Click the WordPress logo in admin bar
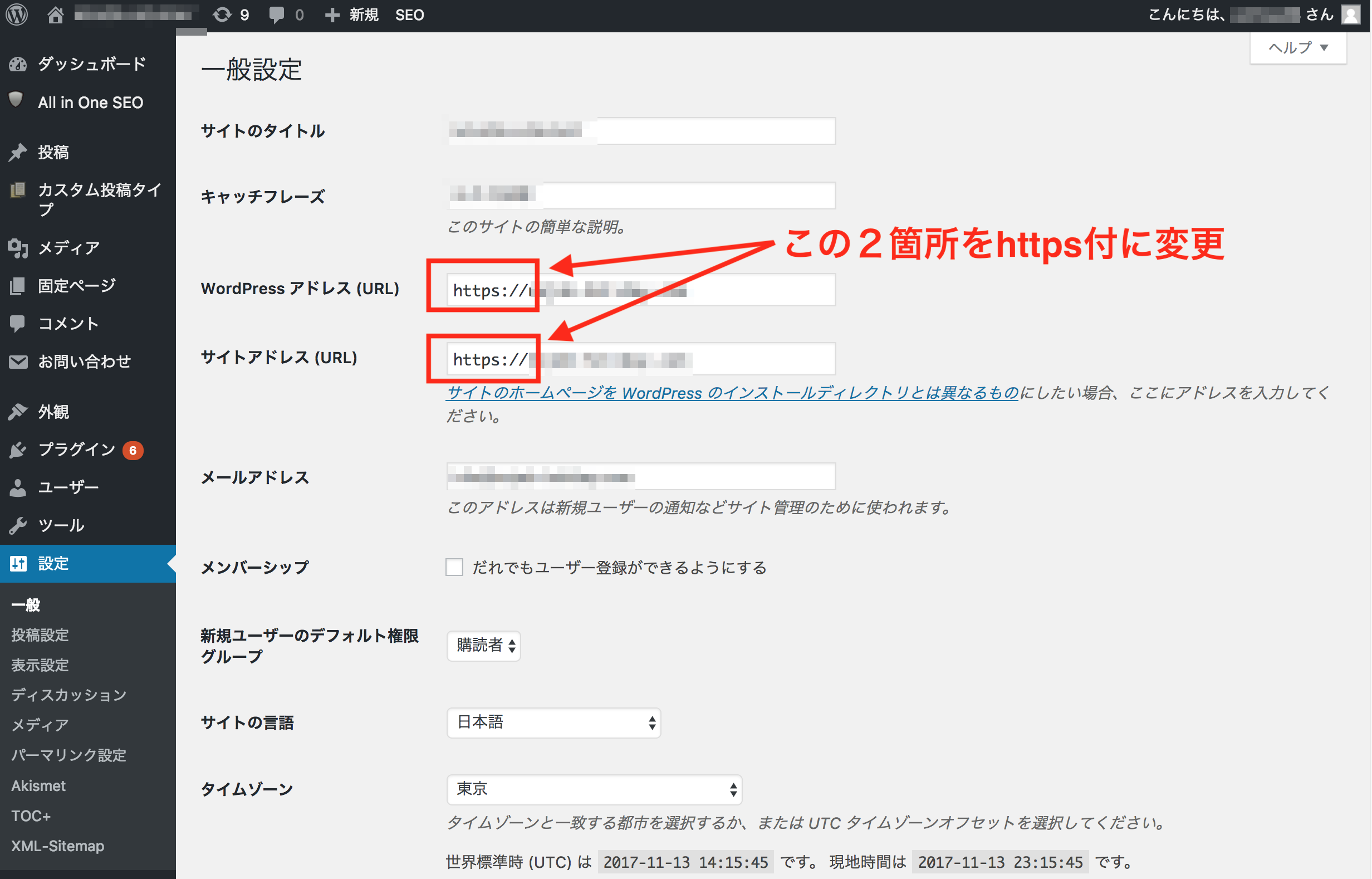 click(17, 14)
